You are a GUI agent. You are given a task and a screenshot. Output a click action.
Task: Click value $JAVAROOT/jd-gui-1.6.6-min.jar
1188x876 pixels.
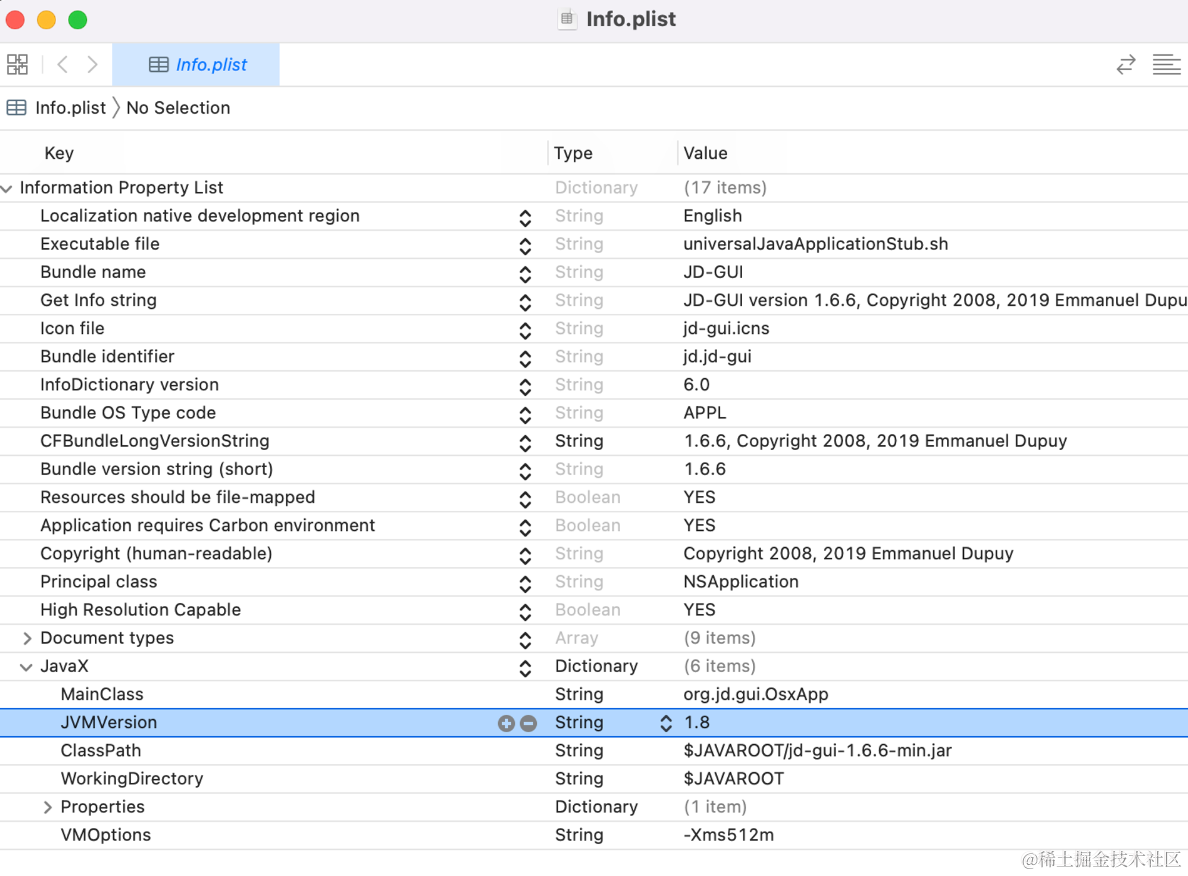pyautogui.click(x=818, y=751)
